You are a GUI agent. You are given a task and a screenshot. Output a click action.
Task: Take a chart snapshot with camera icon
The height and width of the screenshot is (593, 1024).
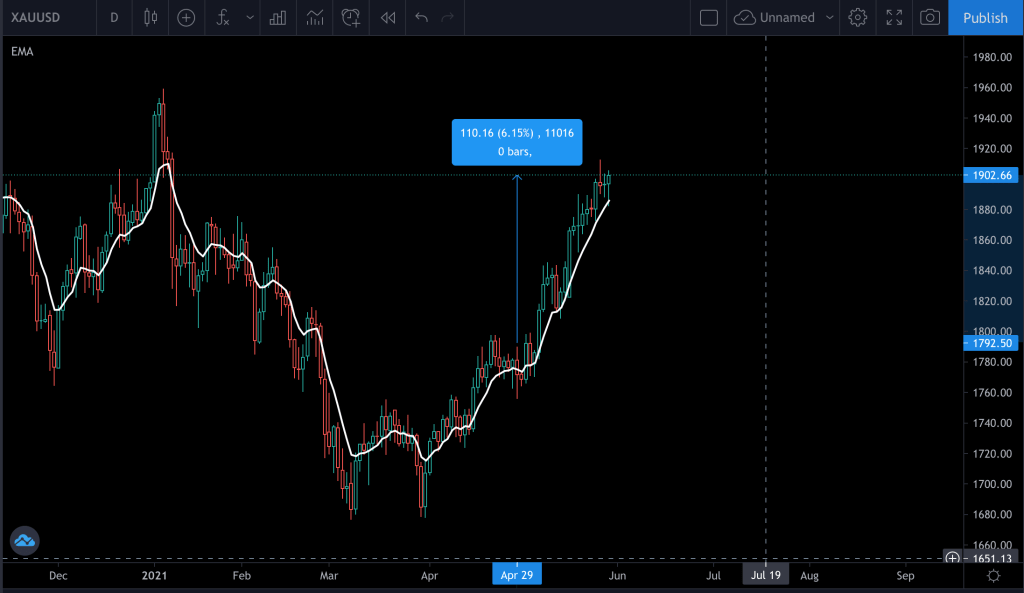[x=930, y=17]
